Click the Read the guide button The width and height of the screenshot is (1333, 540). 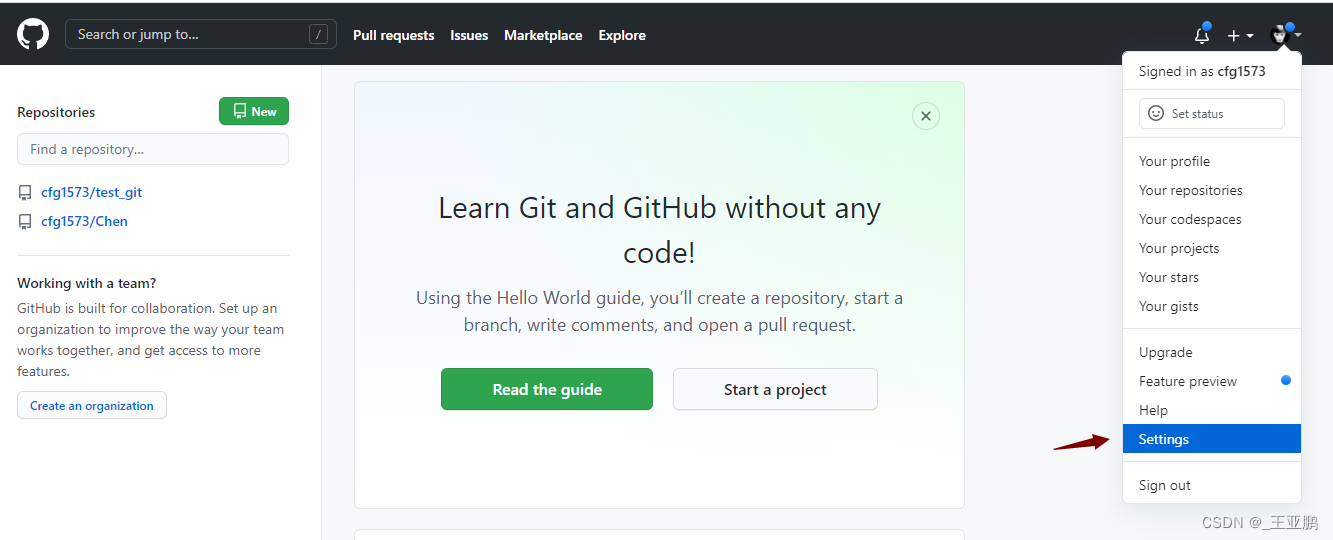tap(547, 389)
